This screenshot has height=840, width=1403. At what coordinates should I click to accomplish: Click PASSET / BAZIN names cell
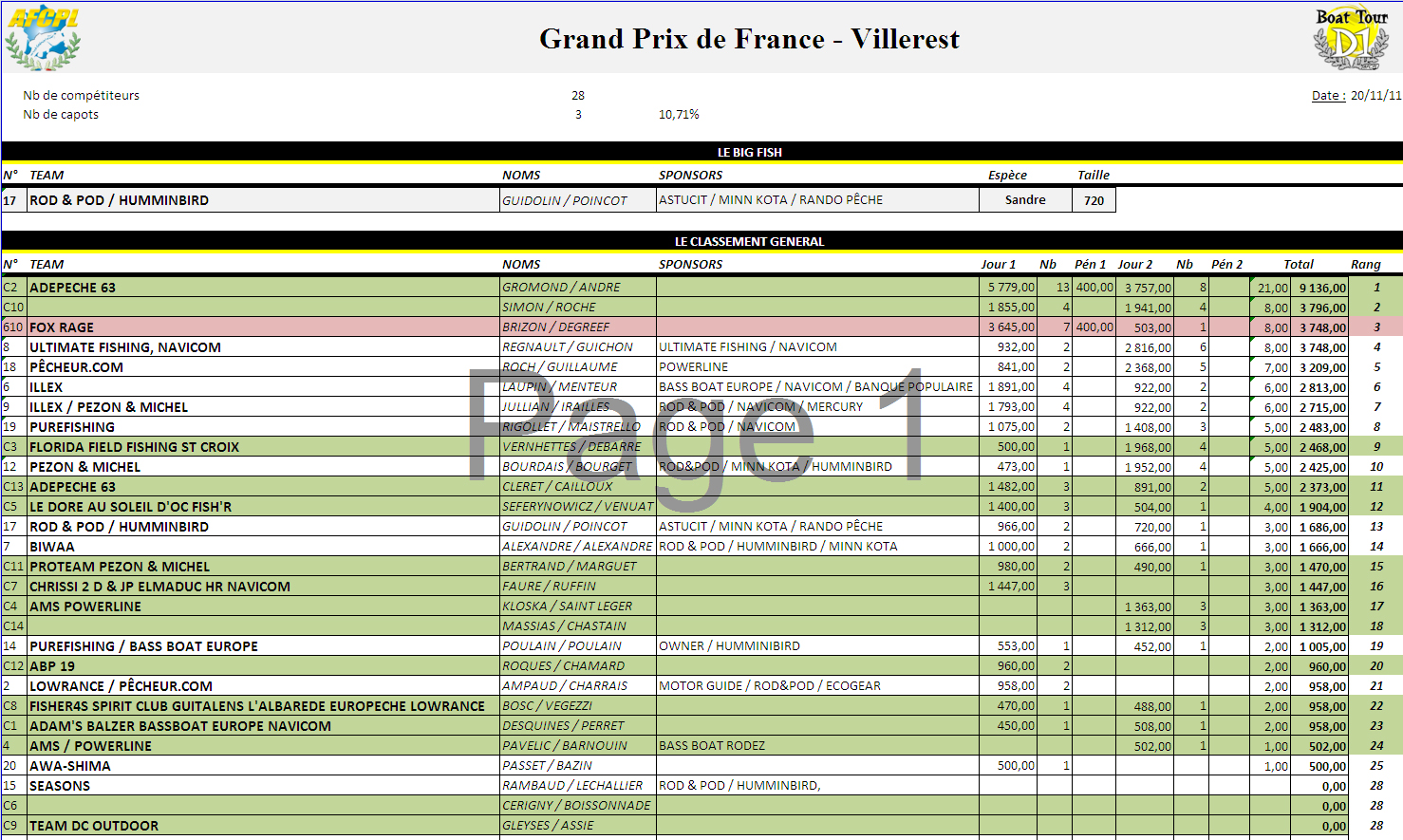(x=578, y=765)
